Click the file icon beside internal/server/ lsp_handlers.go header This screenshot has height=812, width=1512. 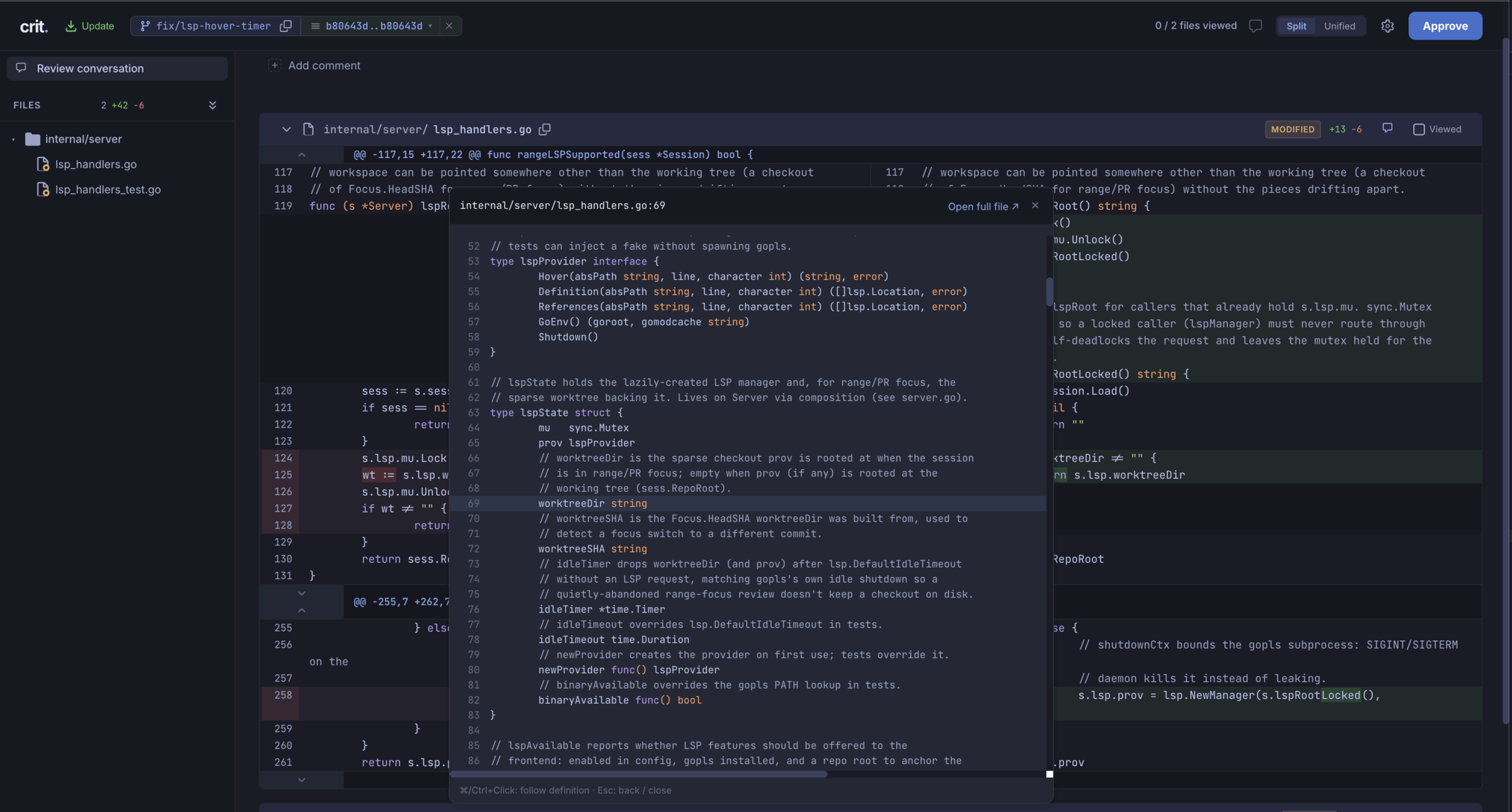pos(308,129)
